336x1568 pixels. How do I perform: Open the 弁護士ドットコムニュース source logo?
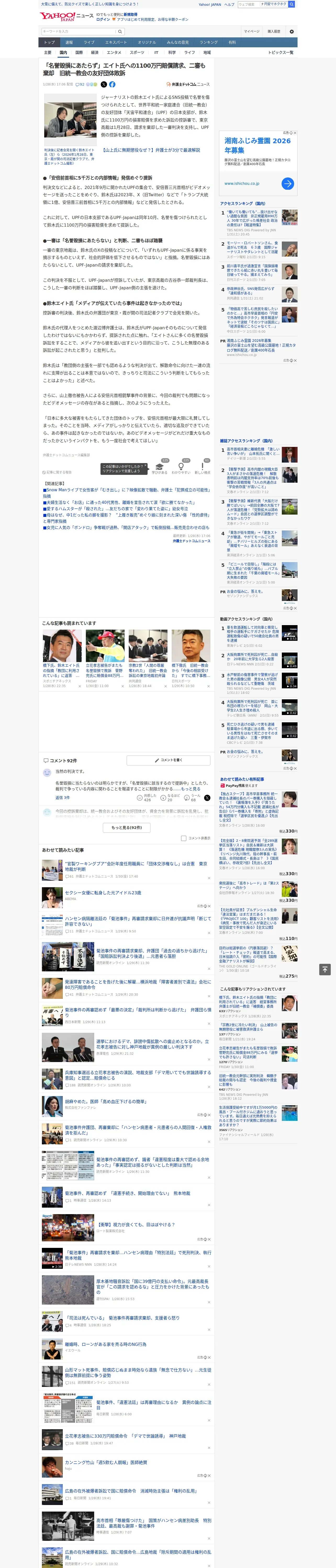pyautogui.click(x=188, y=85)
